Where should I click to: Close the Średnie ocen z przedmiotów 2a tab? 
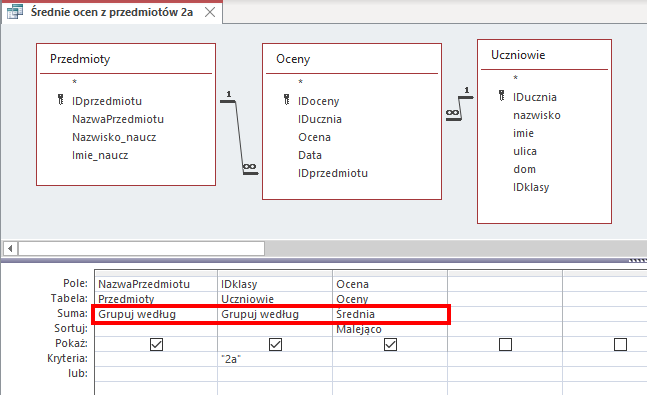pos(210,12)
